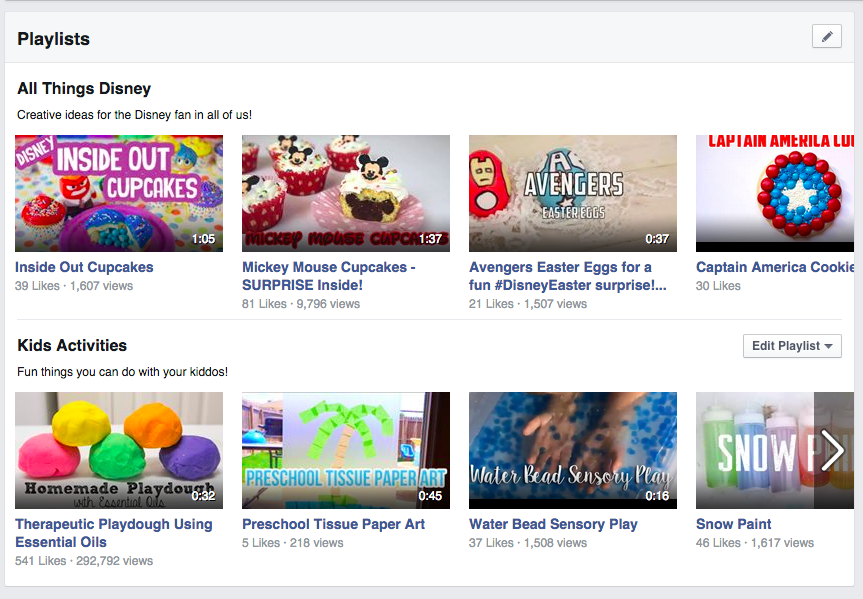
Task: Click the "541 Likes · 292,792 views" text
Action: (84, 561)
